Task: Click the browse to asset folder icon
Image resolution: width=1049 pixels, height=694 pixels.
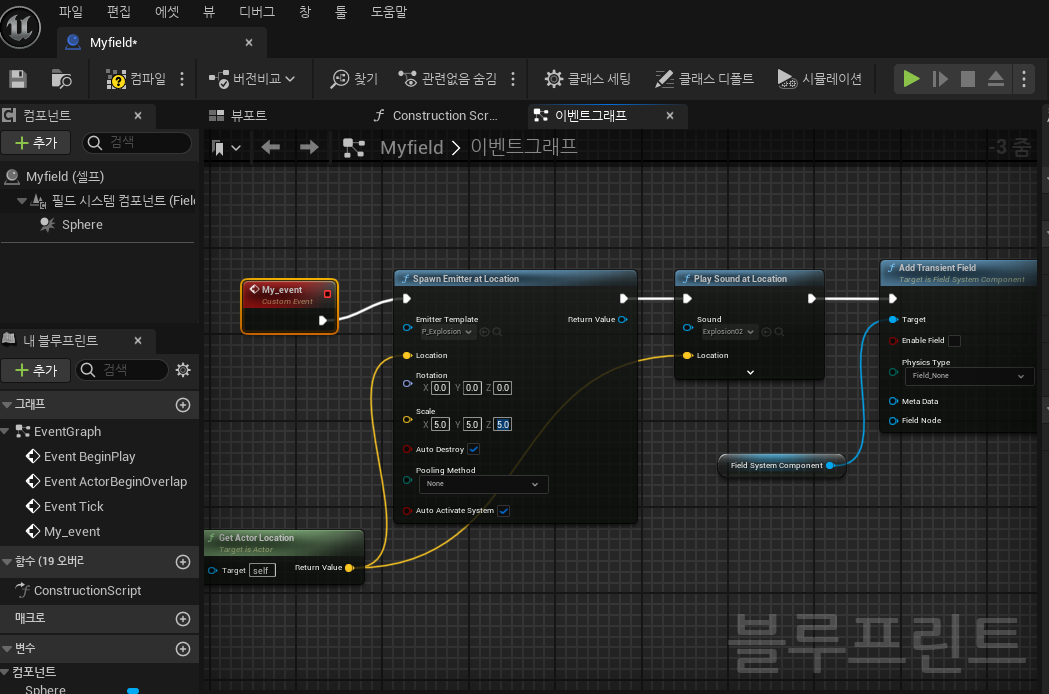Action: (x=62, y=79)
